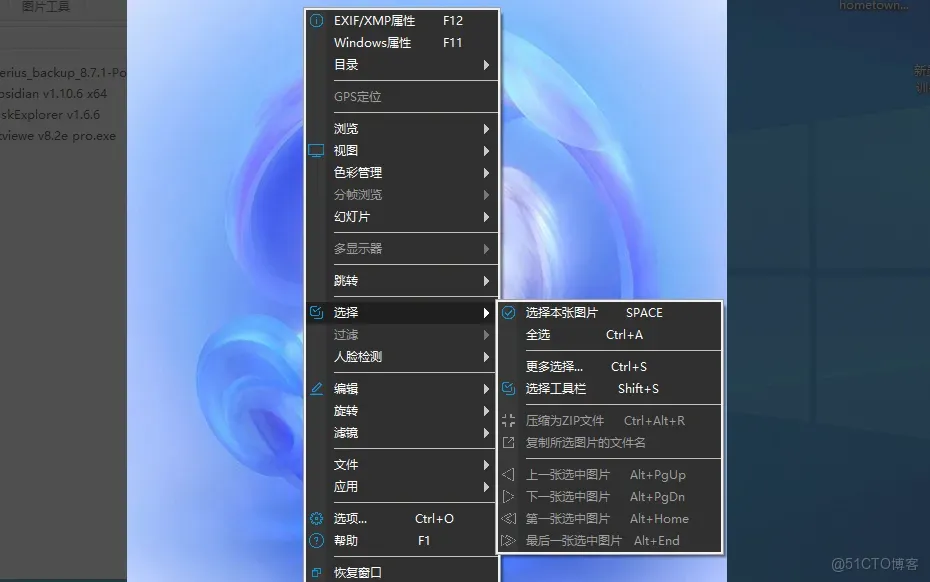The width and height of the screenshot is (930, 582).
Task: Toggle the 选择工具栏 selection toolbar
Action: (555, 388)
